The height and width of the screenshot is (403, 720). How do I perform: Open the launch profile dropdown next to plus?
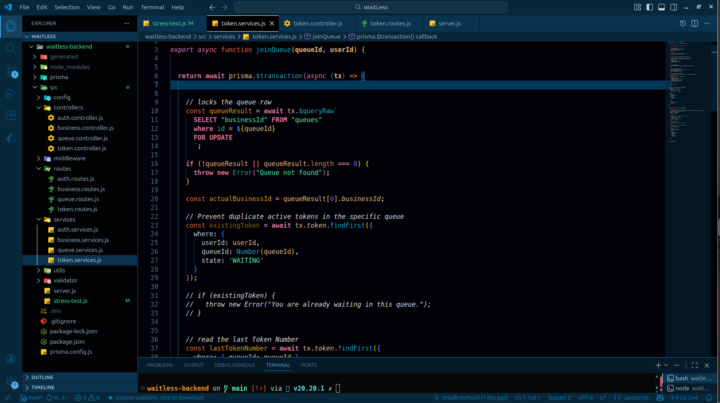[x=666, y=365]
